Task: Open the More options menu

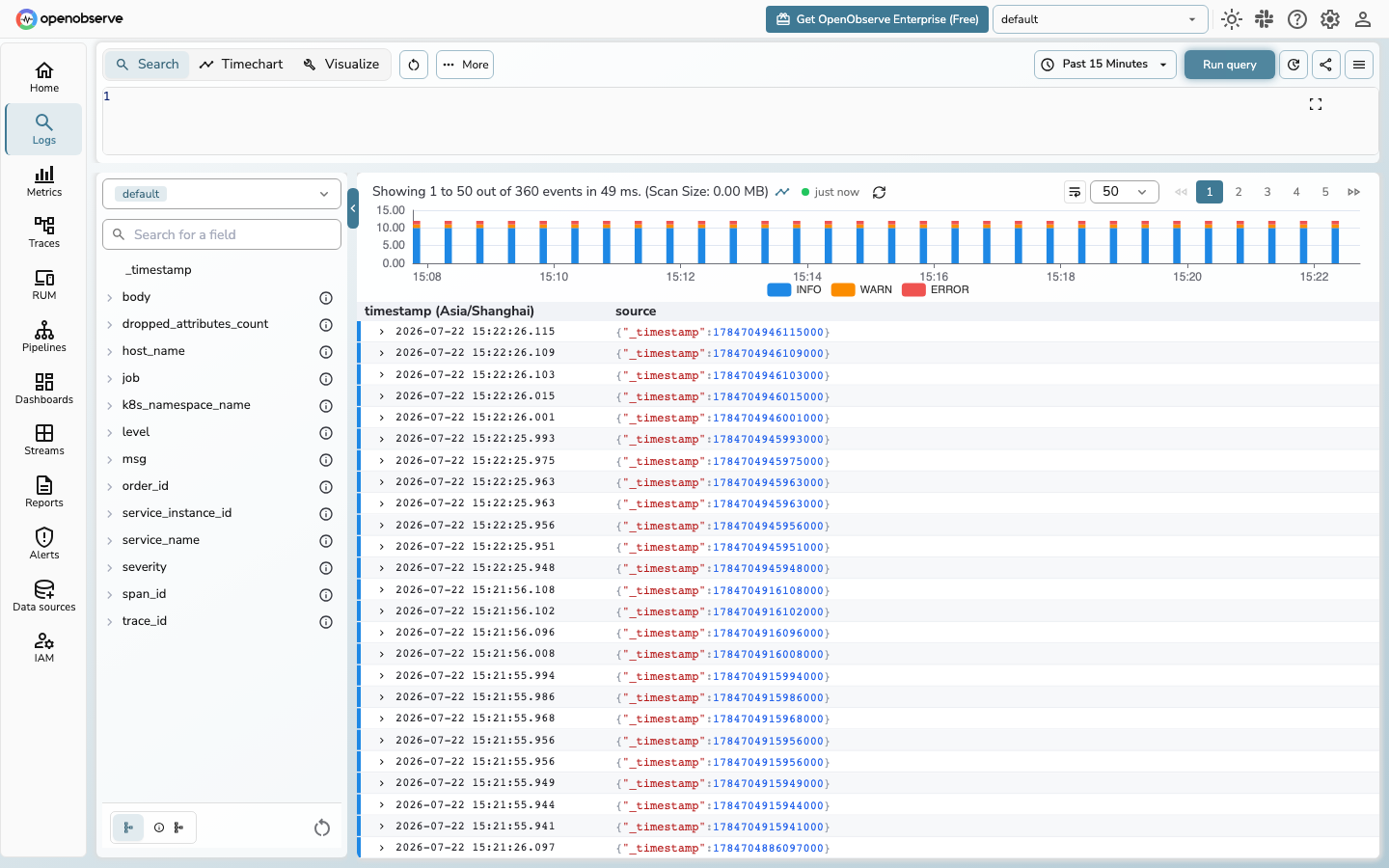Action: pyautogui.click(x=465, y=65)
